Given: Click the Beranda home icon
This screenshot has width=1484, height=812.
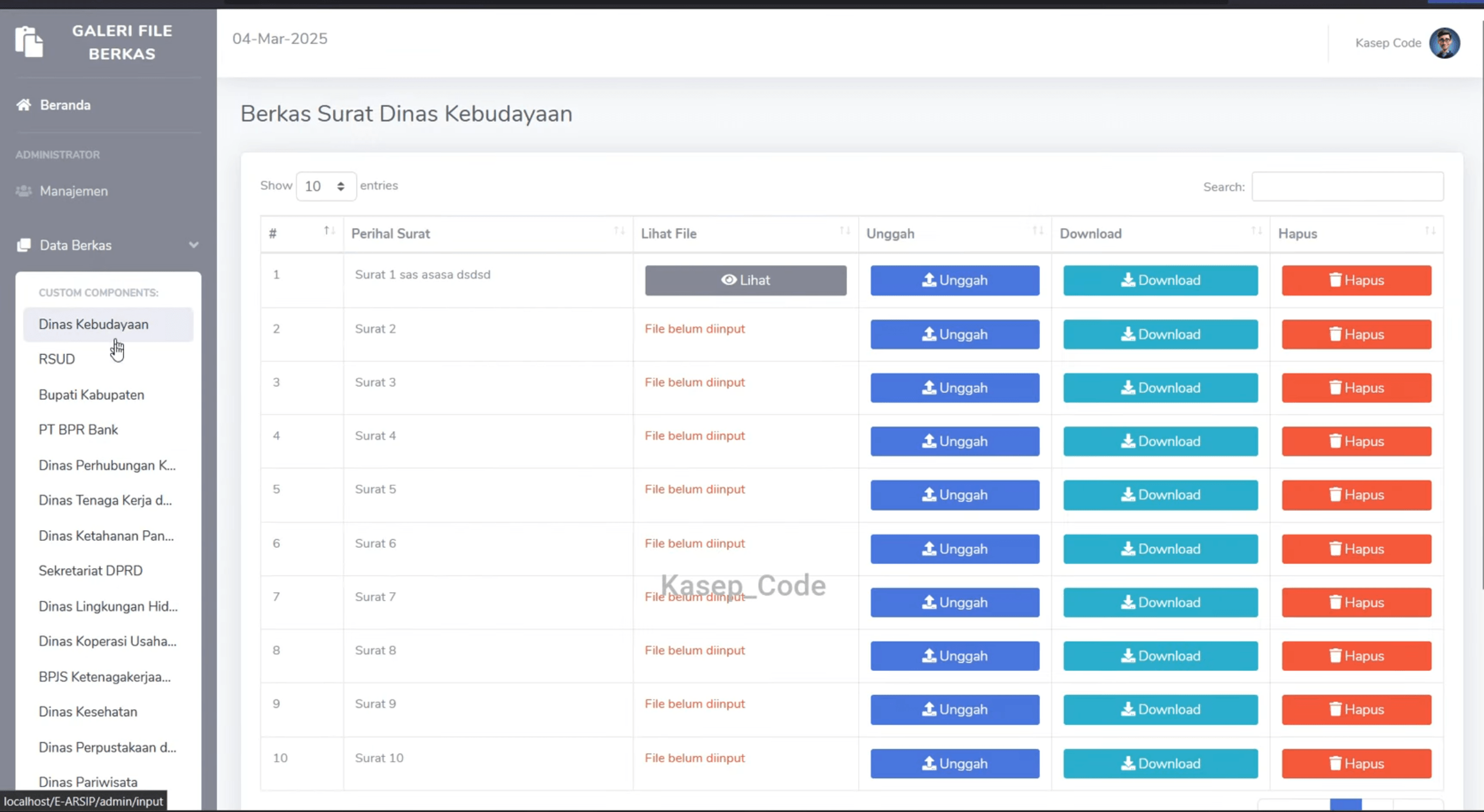Looking at the screenshot, I should tap(24, 105).
